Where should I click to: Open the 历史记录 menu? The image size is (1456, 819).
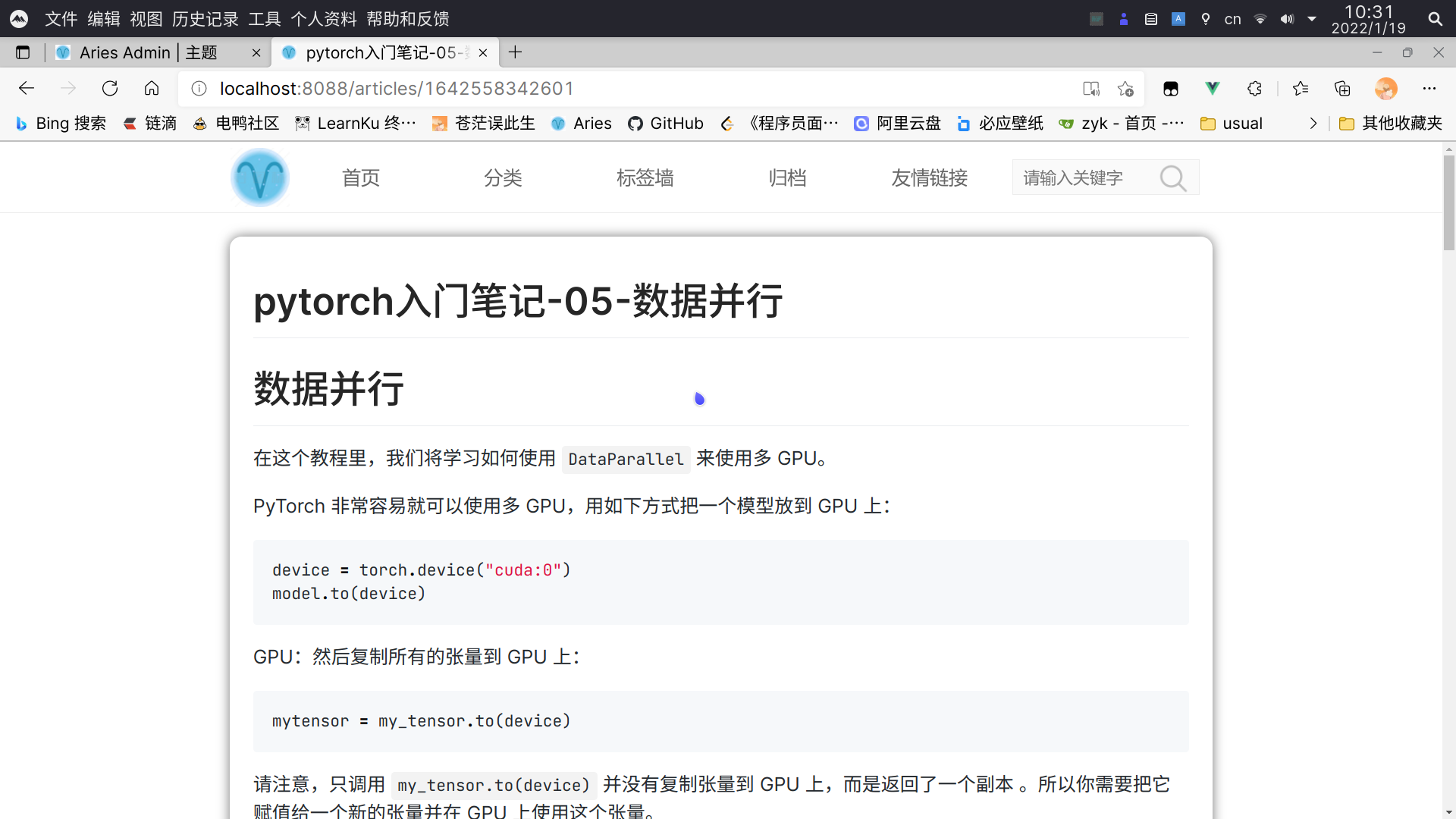(x=205, y=19)
